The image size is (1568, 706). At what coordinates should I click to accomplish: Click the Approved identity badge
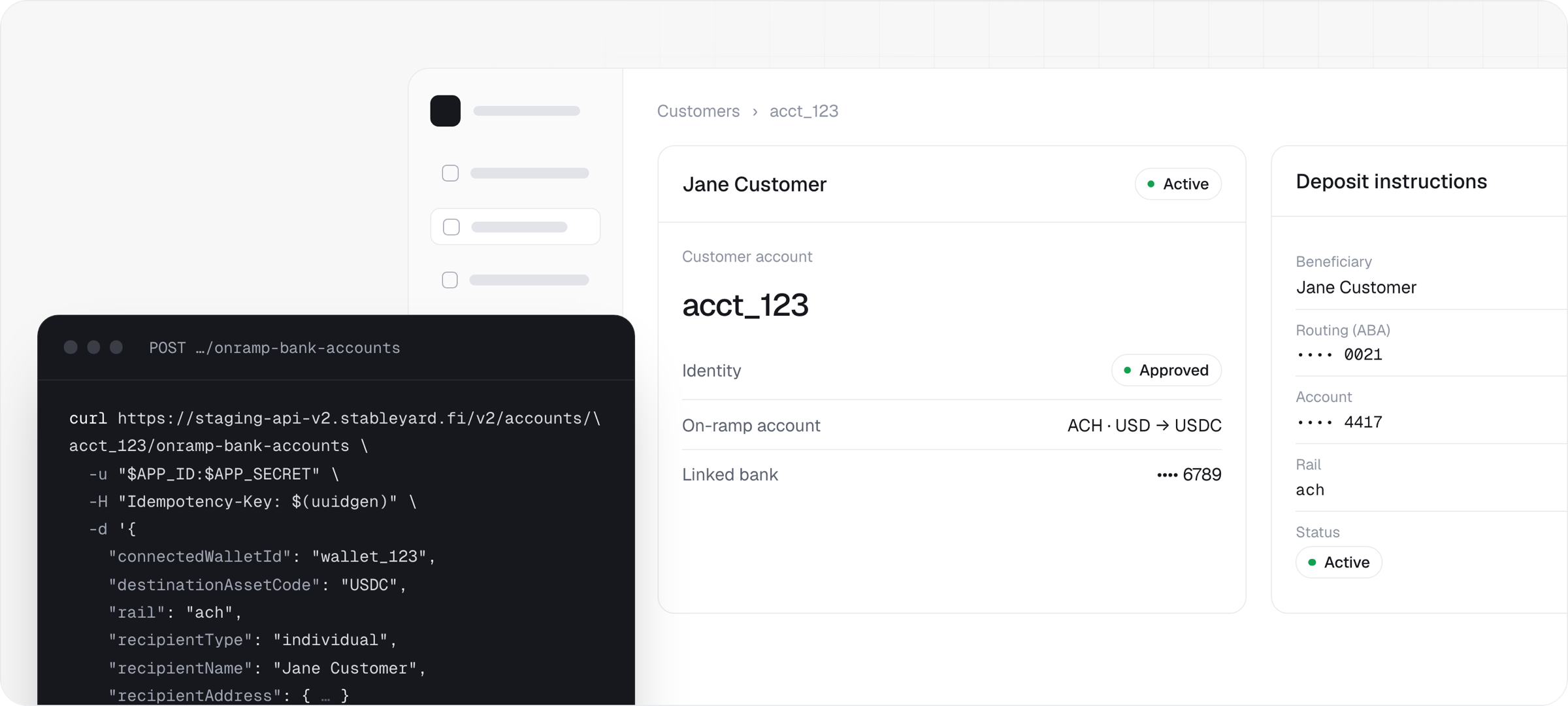point(1166,370)
